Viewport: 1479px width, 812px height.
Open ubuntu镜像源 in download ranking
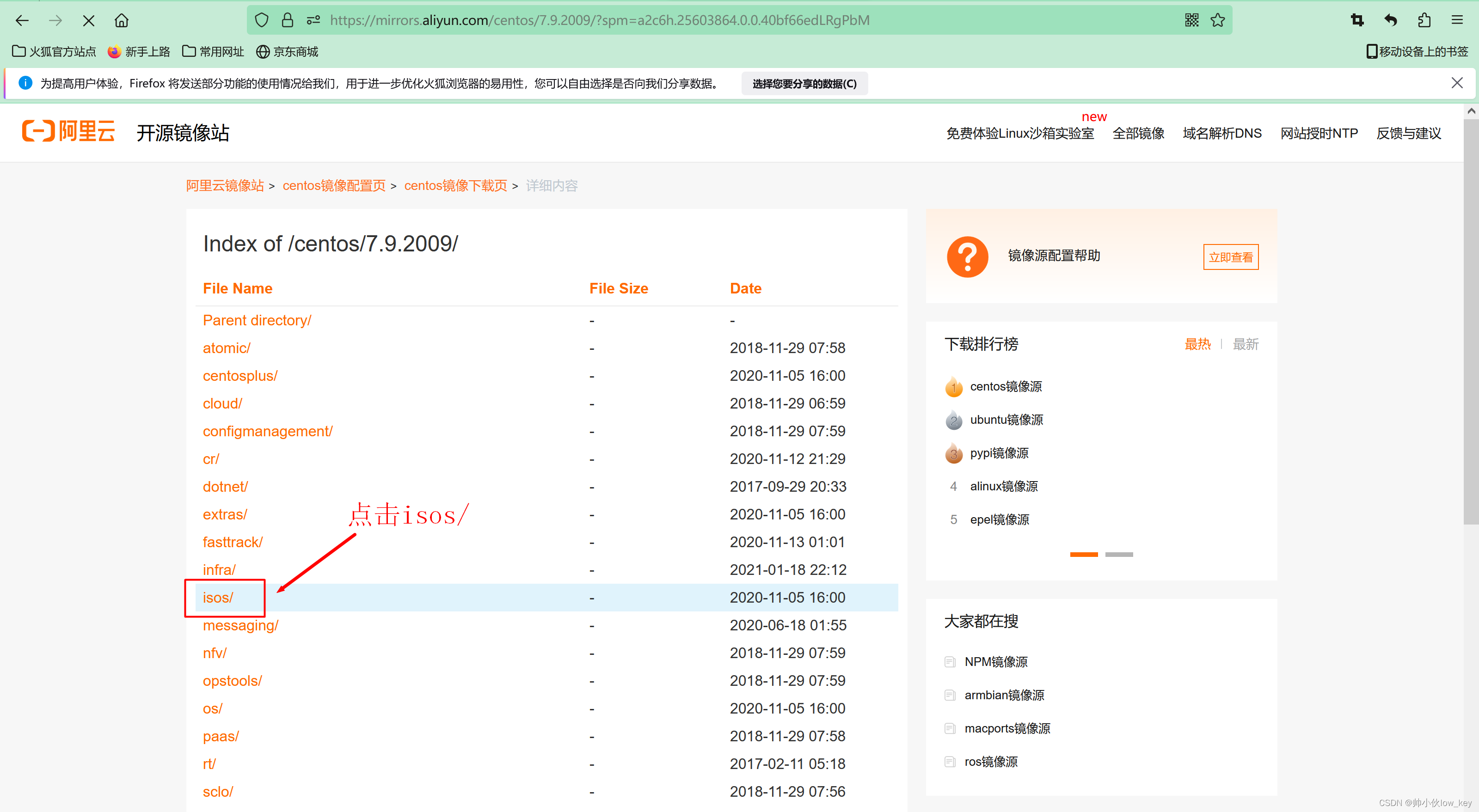(1006, 420)
